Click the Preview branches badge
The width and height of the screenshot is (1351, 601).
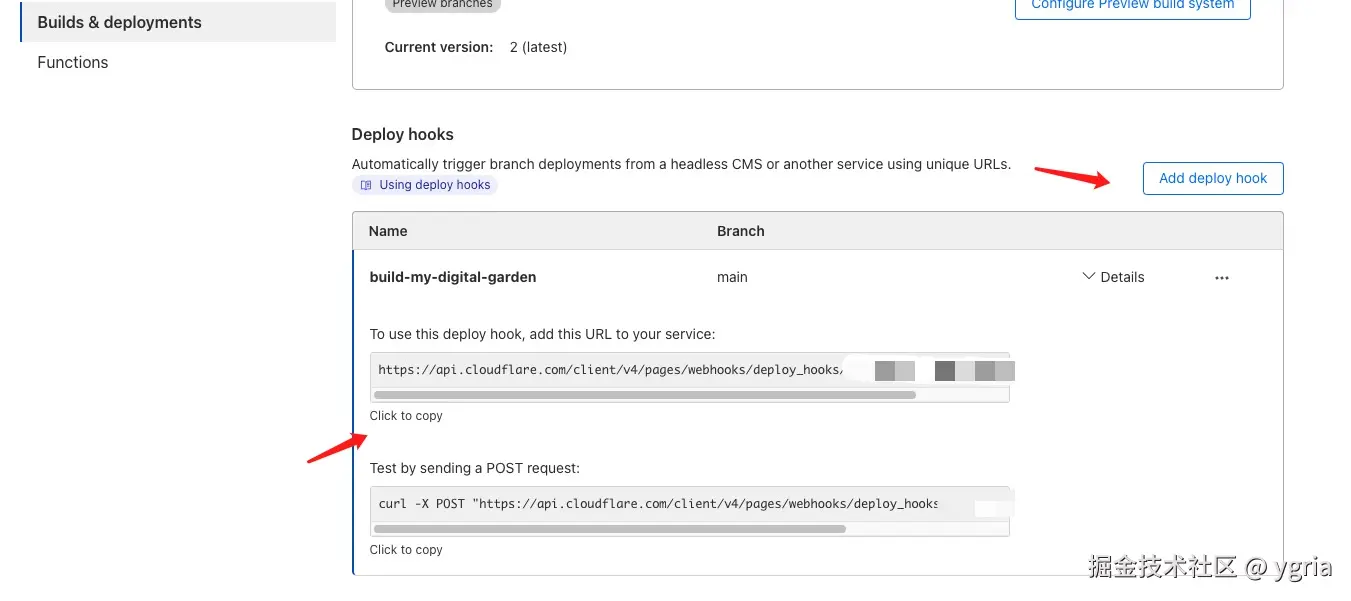(x=442, y=5)
